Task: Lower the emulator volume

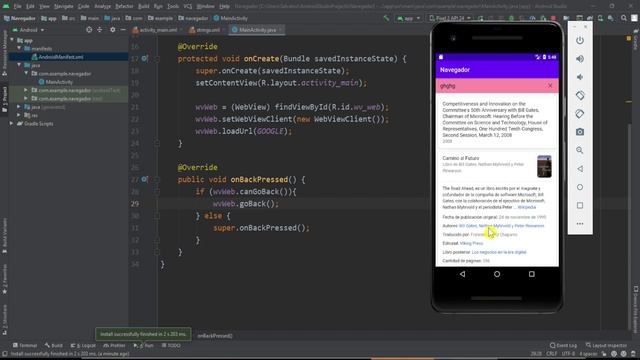Action: 580,77
